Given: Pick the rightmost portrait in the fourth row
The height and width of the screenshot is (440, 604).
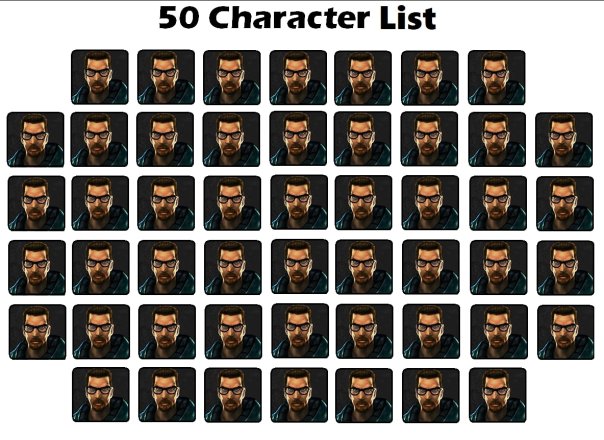Looking at the screenshot, I should click(565, 268).
